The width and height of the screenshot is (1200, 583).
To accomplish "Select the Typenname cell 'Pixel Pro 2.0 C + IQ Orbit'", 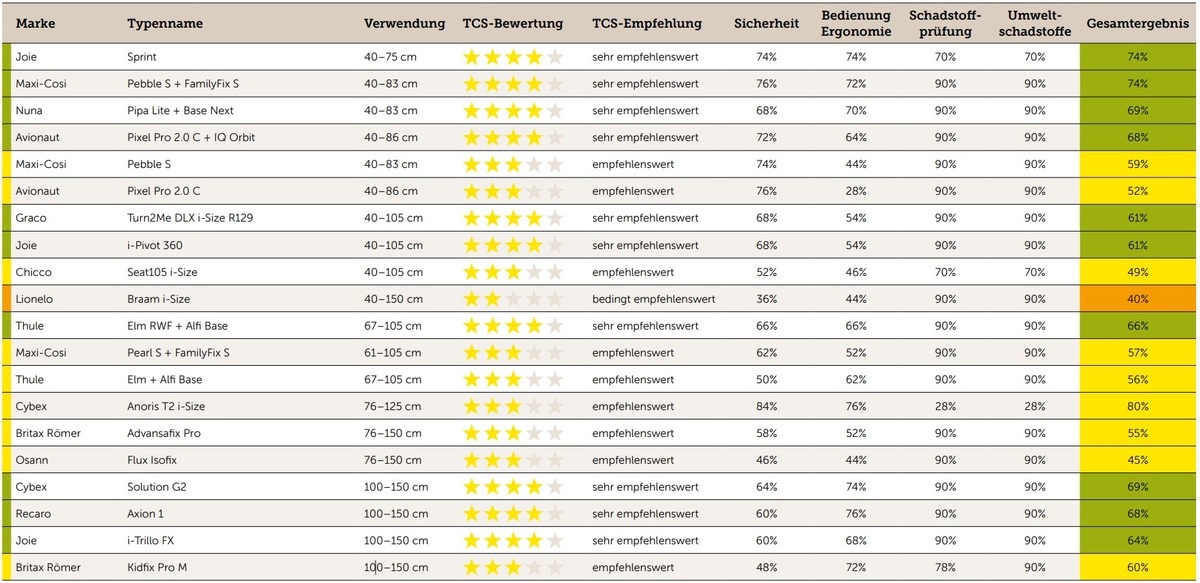I will coord(191,138).
